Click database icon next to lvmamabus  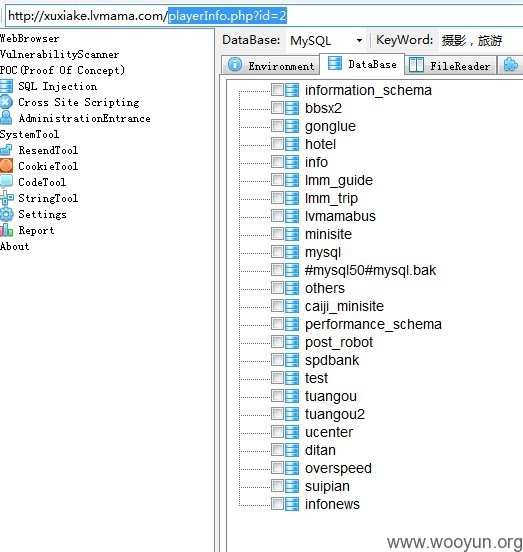pos(292,216)
